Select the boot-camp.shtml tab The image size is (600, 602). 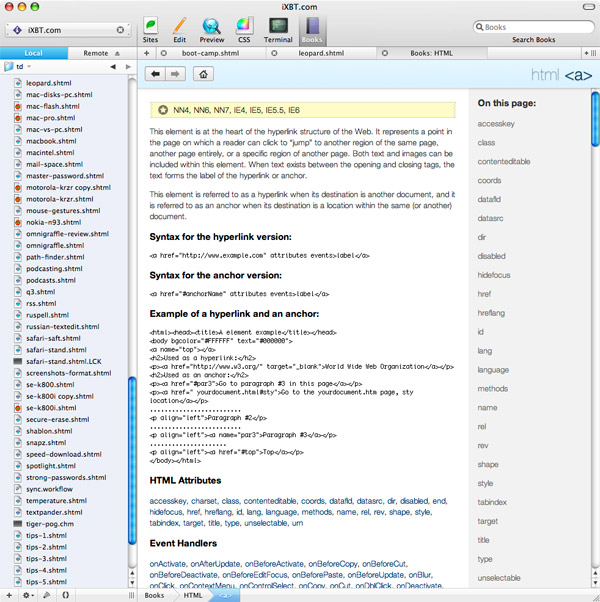(210, 53)
